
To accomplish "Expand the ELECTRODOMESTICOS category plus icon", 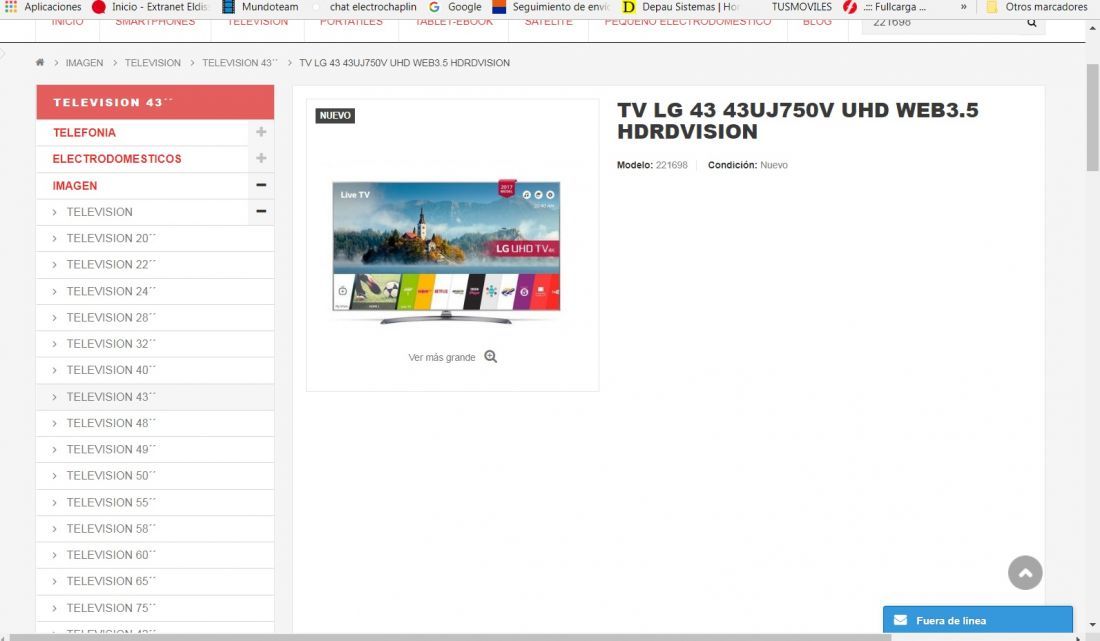I will (x=261, y=158).
